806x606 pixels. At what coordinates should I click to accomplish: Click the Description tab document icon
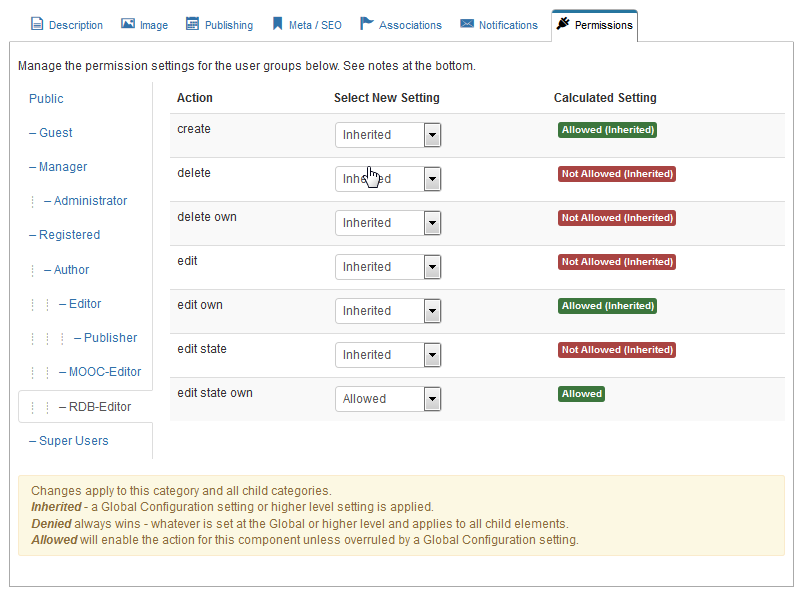pos(37,24)
